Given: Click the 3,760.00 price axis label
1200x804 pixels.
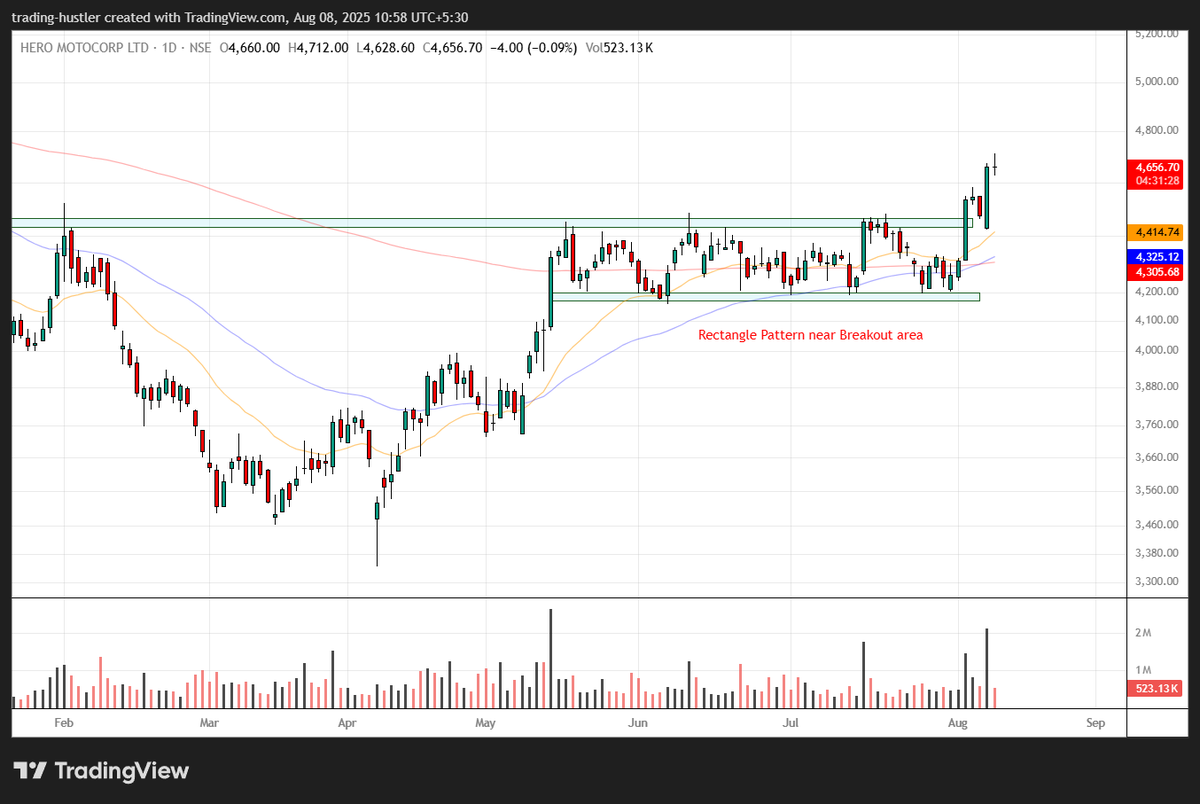Looking at the screenshot, I should [1155, 424].
